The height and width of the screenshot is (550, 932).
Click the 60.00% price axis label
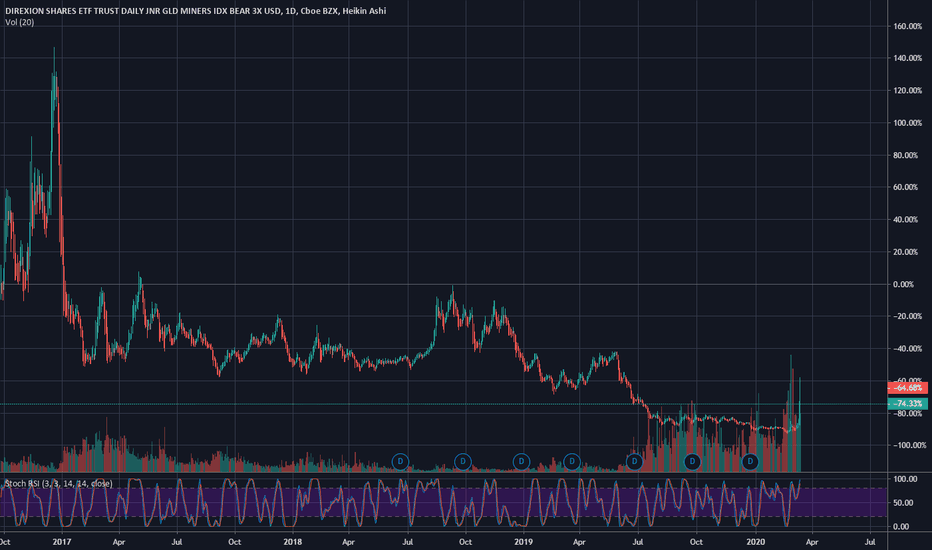(x=905, y=187)
